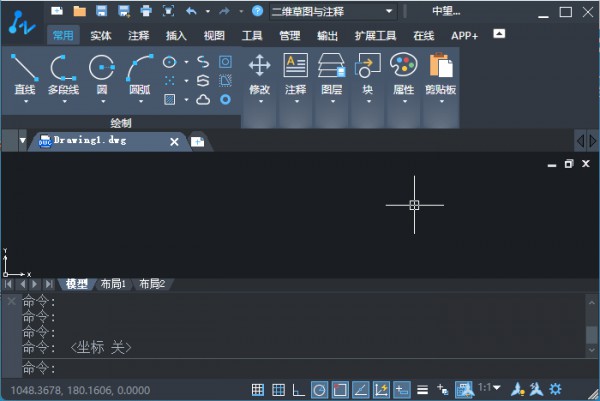Toggle Object Snap Tracking in the status bar
Viewport: 600px width, 401px height.
click(x=360, y=390)
